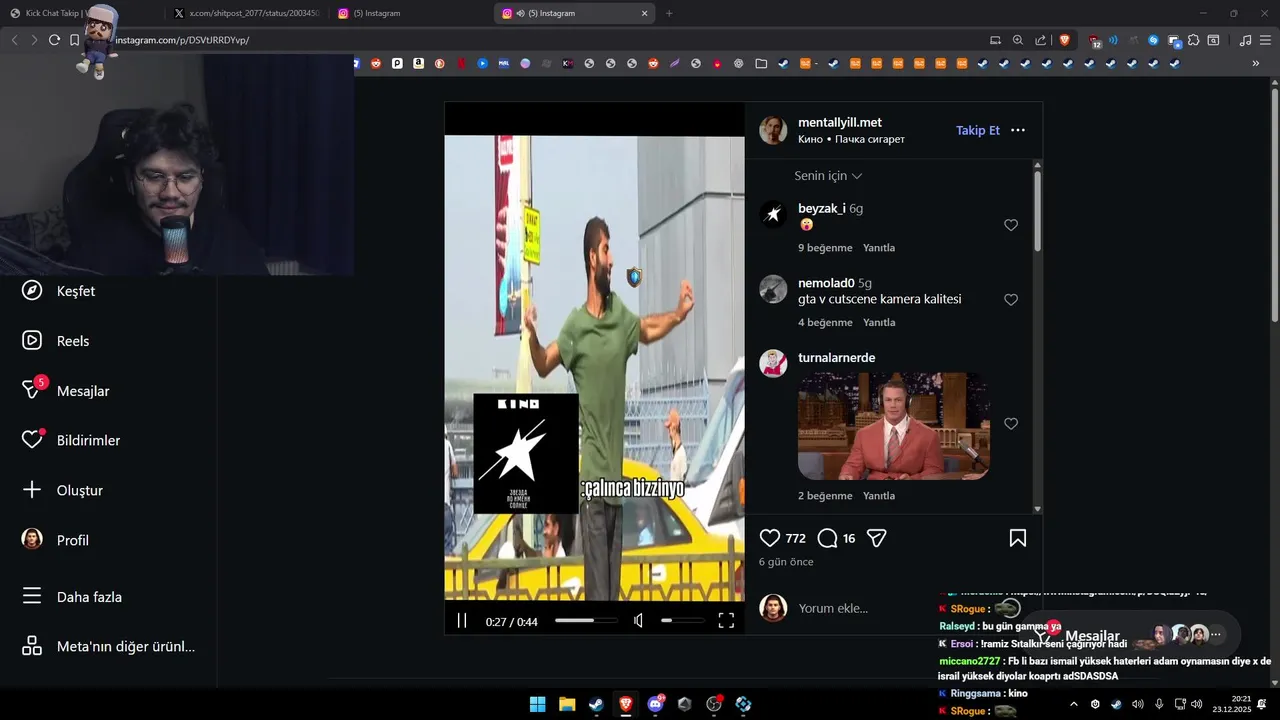This screenshot has width=1280, height=720.
Task: Switch to the x.com shitpost_2077 tab
Action: [245, 13]
